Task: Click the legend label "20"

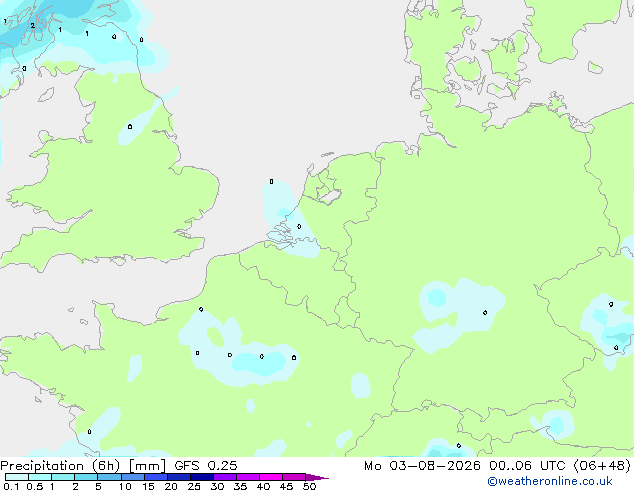Action: click(171, 486)
